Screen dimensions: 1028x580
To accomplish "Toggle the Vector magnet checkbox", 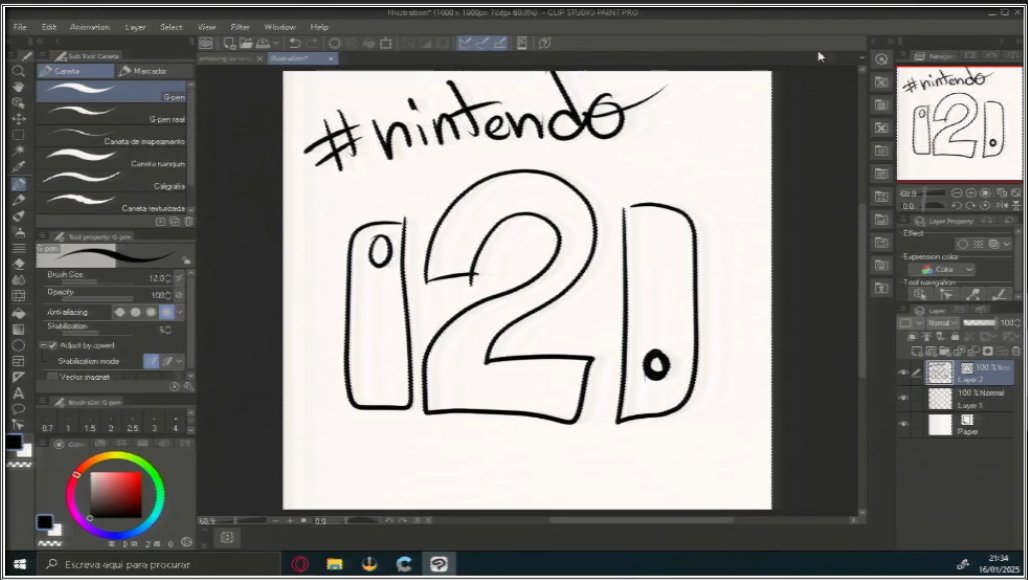I will tap(52, 377).
